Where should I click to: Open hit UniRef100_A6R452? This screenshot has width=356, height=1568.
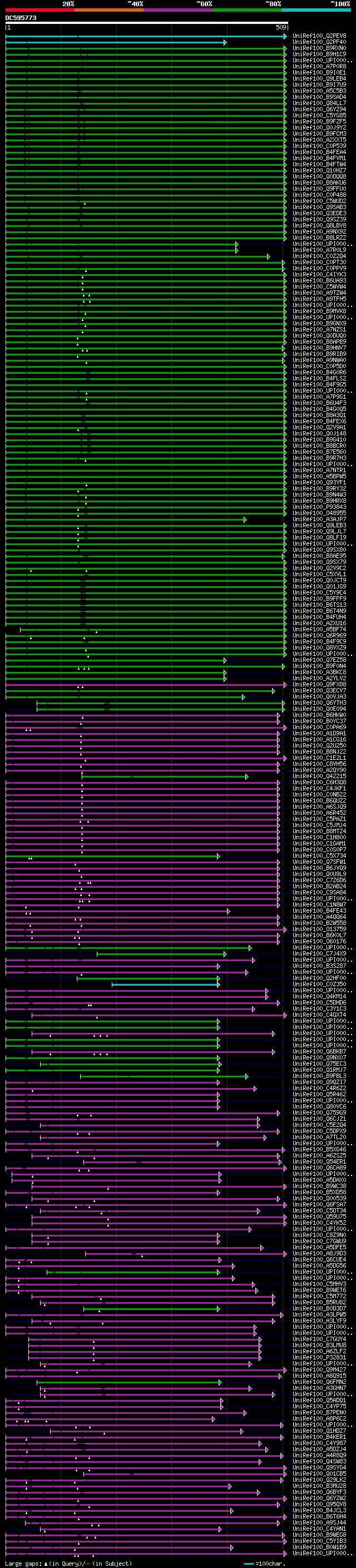point(319,813)
